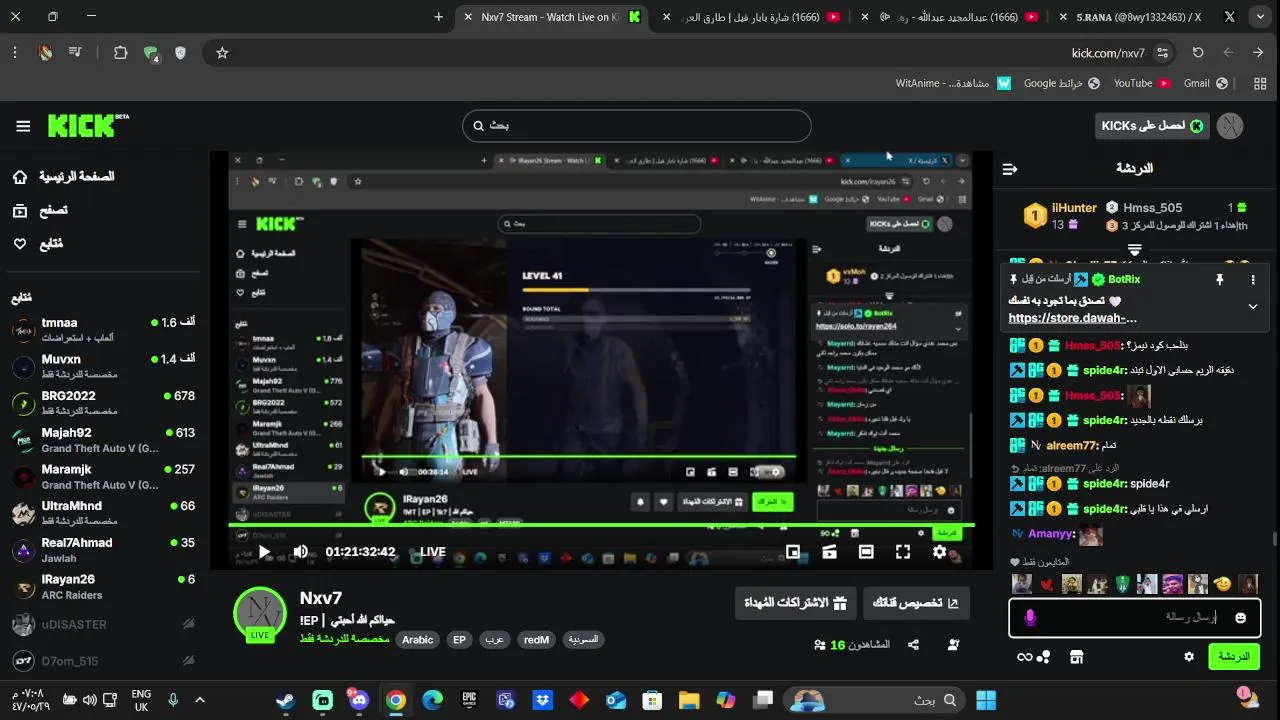This screenshot has height=720, width=1280.
Task: Open Gmail bookmark in bookmarks bar
Action: pyautogui.click(x=1205, y=83)
